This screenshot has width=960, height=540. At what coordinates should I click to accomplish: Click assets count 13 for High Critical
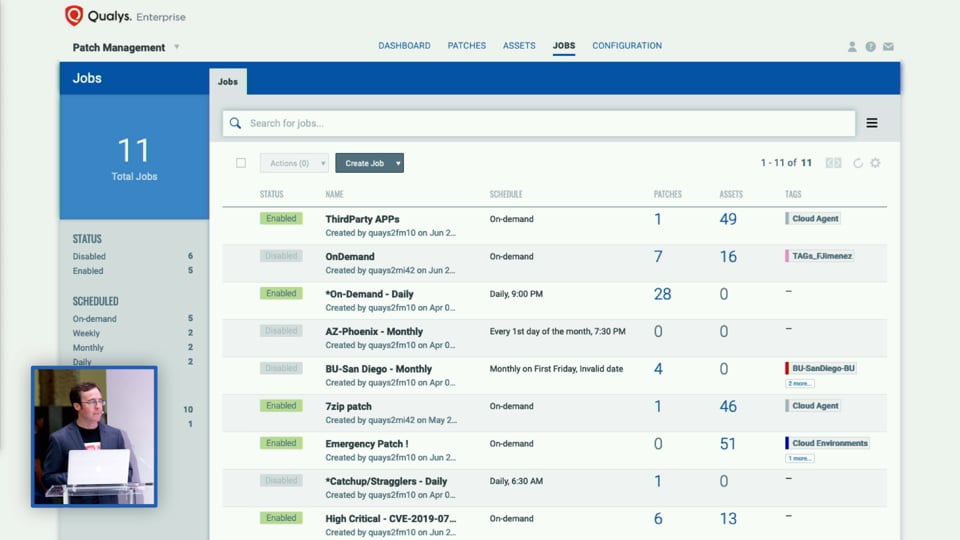tap(728, 519)
